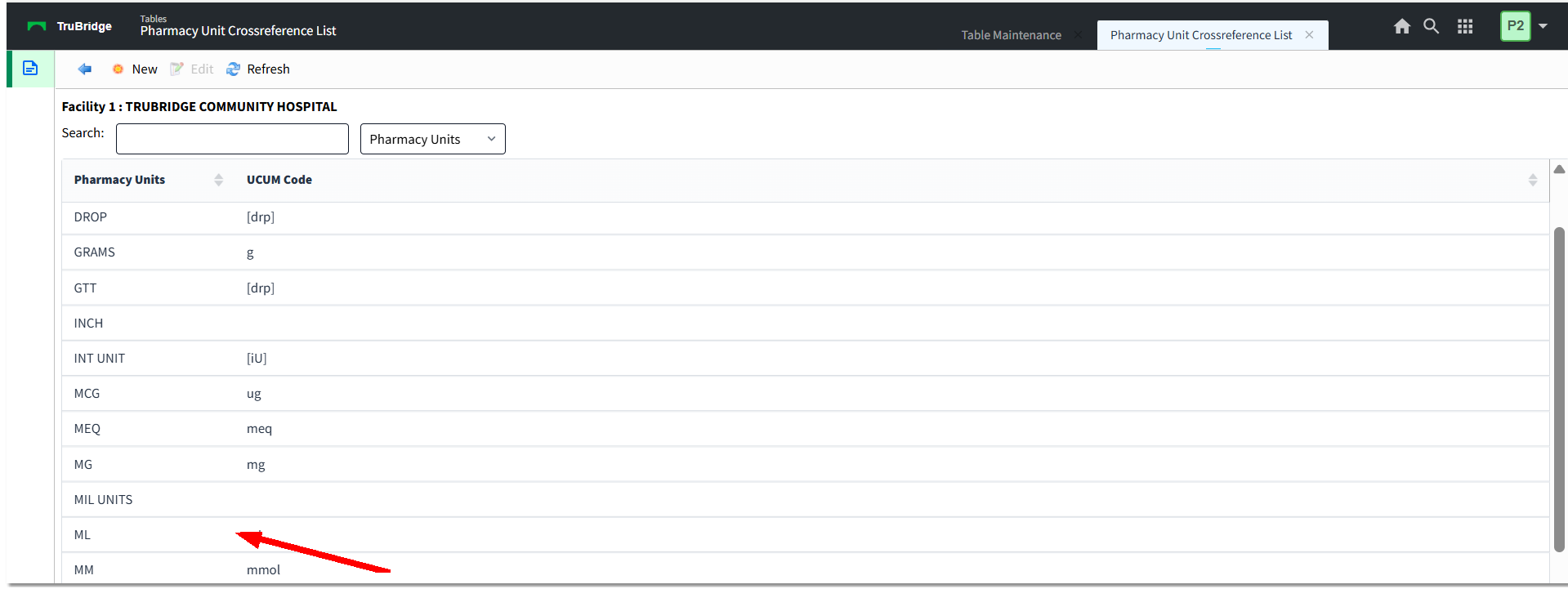This screenshot has height=589, width=1568.
Task: Open the apps grid icon
Action: (x=1465, y=26)
